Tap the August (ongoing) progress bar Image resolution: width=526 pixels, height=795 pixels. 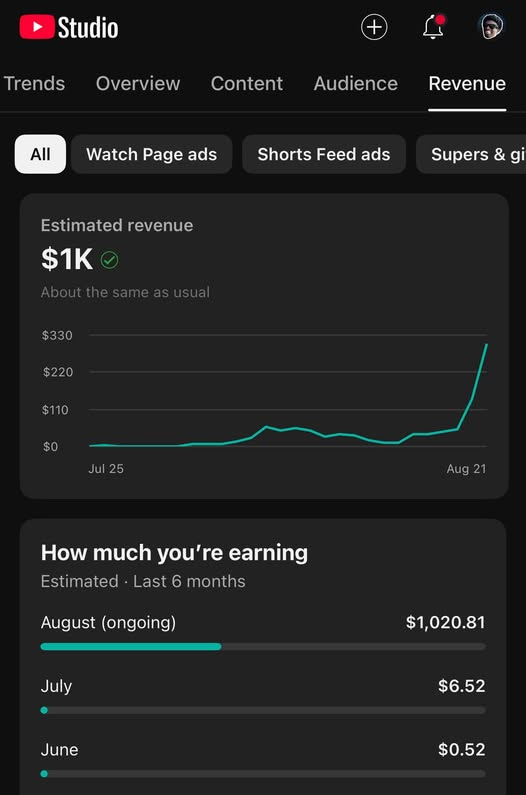[263, 646]
